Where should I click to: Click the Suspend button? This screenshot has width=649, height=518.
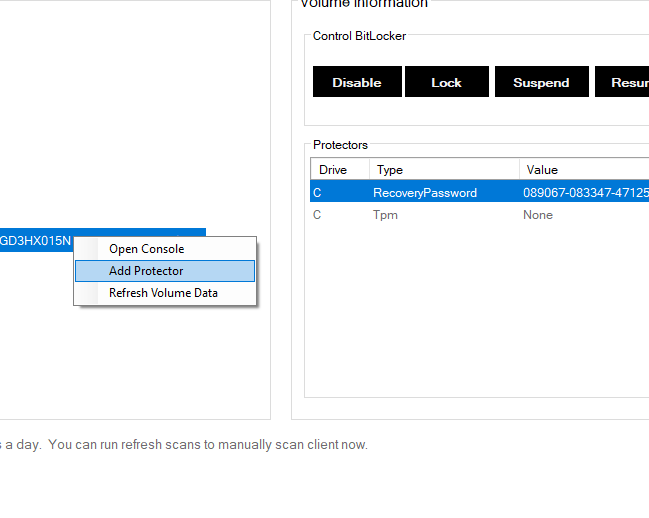(541, 82)
